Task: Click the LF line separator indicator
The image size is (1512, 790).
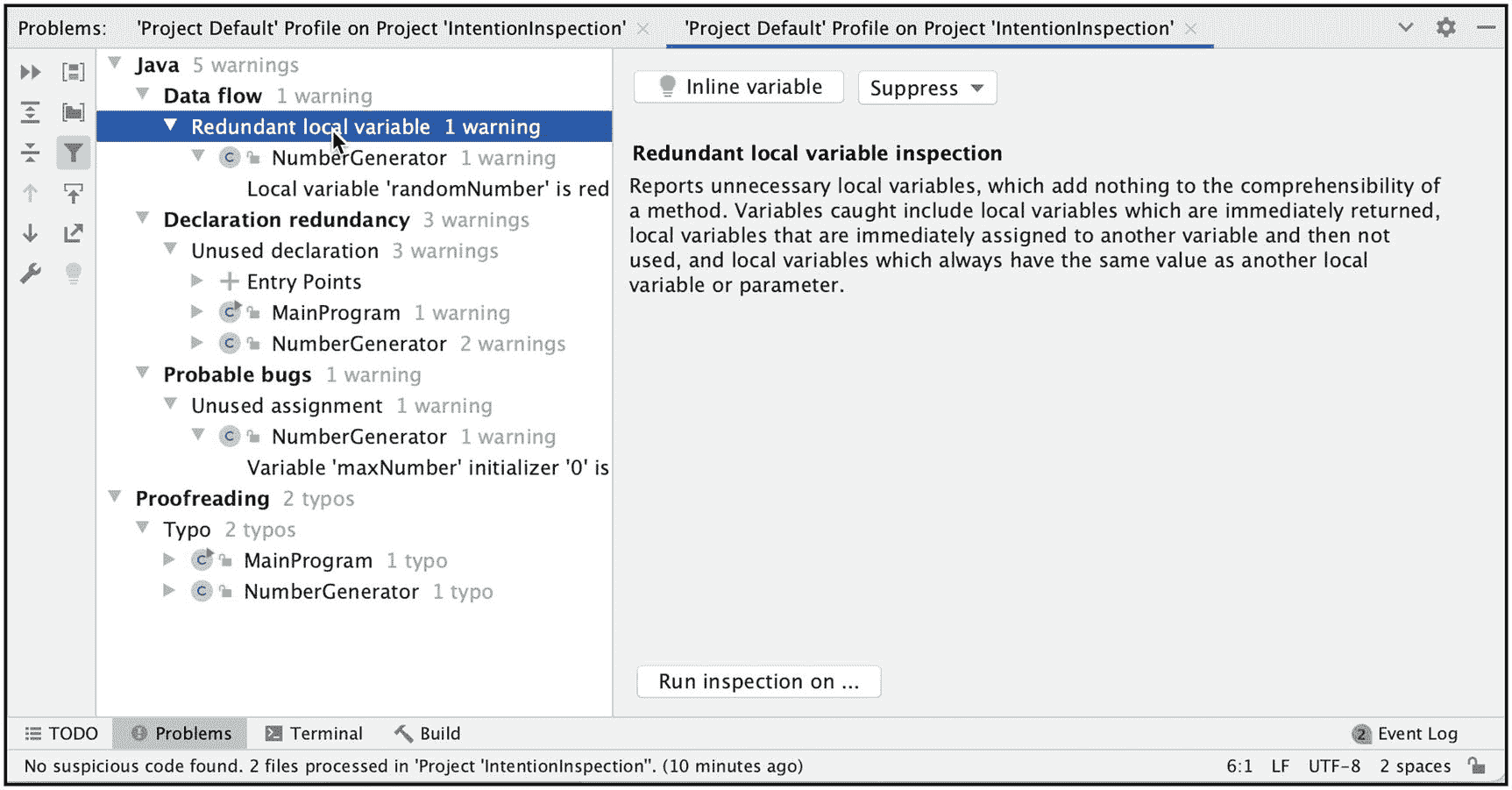Action: click(1280, 765)
